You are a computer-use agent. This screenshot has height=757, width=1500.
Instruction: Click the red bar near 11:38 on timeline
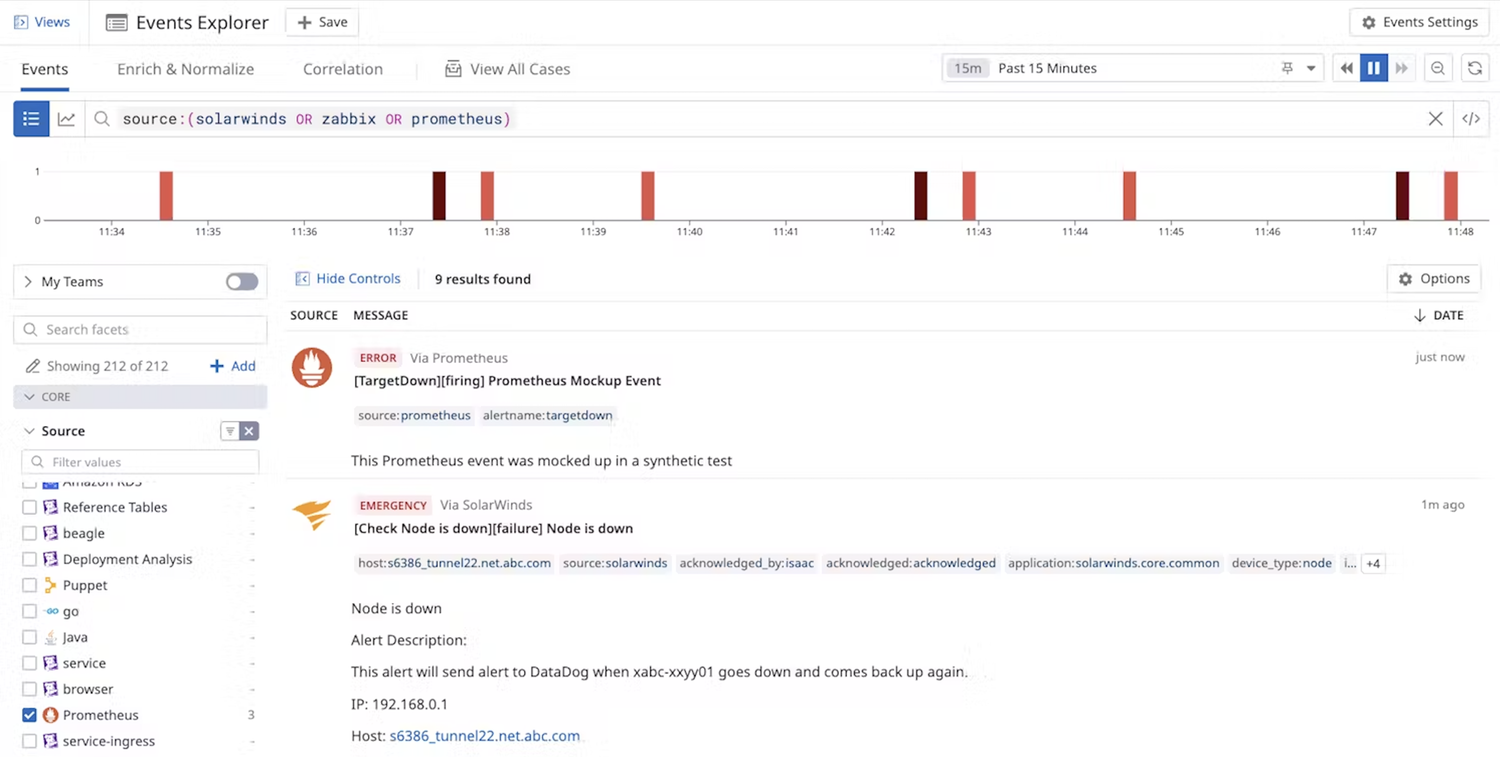[487, 196]
